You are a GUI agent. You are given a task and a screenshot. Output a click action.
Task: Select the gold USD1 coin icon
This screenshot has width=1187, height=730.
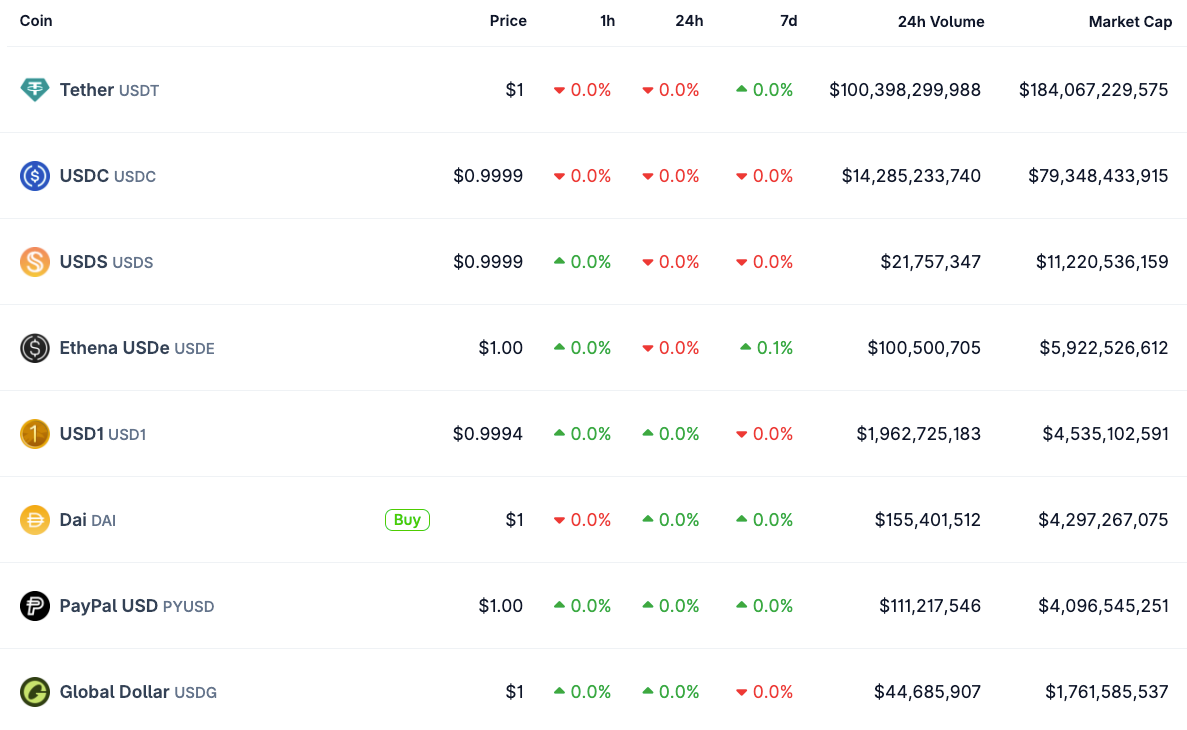click(x=35, y=434)
